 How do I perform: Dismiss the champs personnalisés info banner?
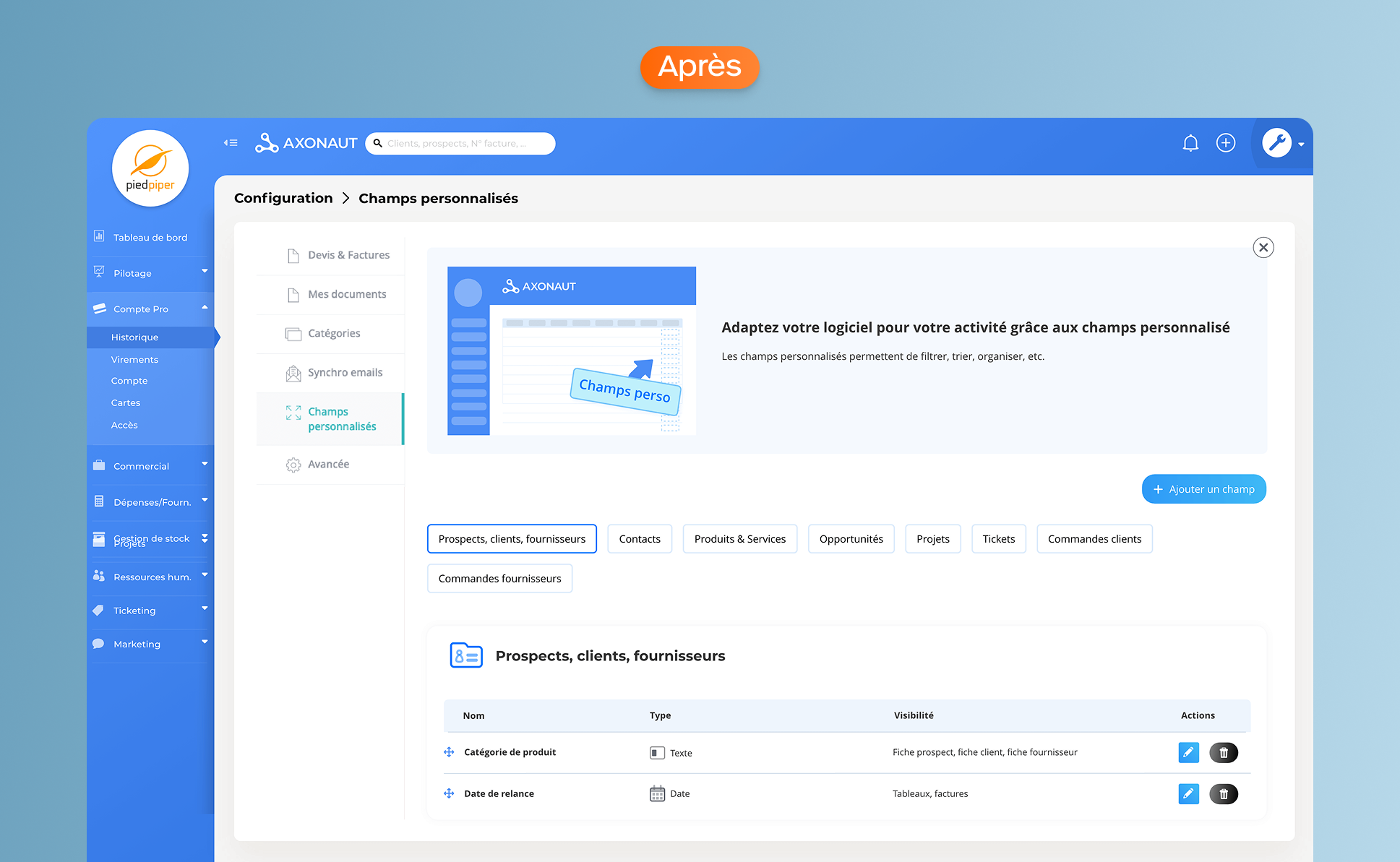click(x=1263, y=248)
